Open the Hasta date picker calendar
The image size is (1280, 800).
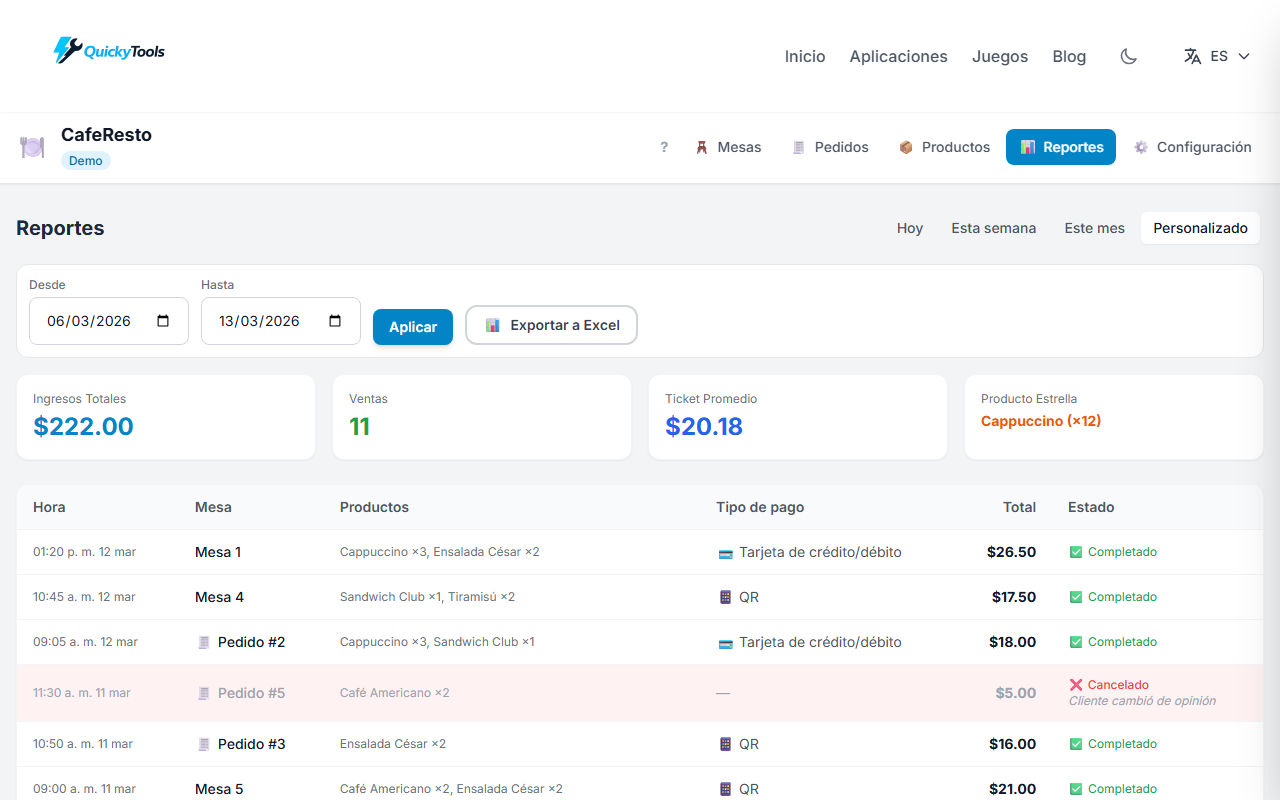[335, 320]
